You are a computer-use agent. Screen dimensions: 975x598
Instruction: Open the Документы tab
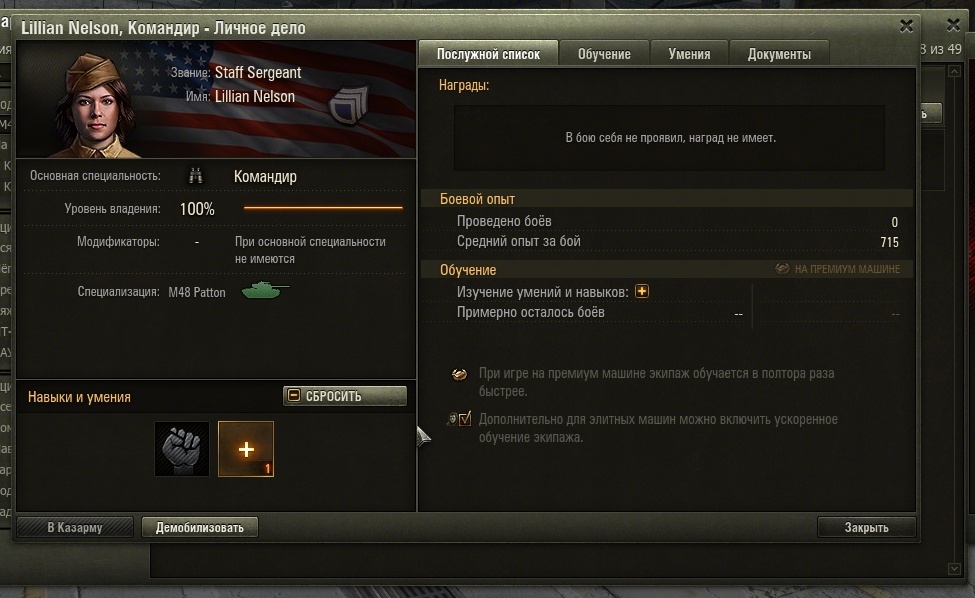(x=779, y=54)
